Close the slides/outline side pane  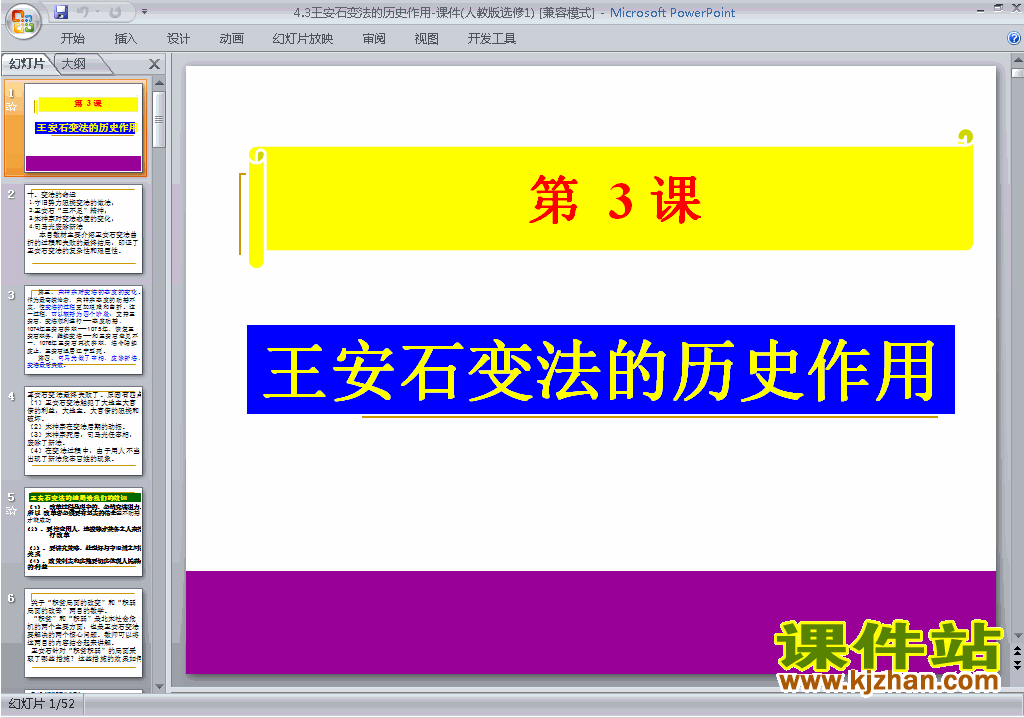[x=154, y=64]
